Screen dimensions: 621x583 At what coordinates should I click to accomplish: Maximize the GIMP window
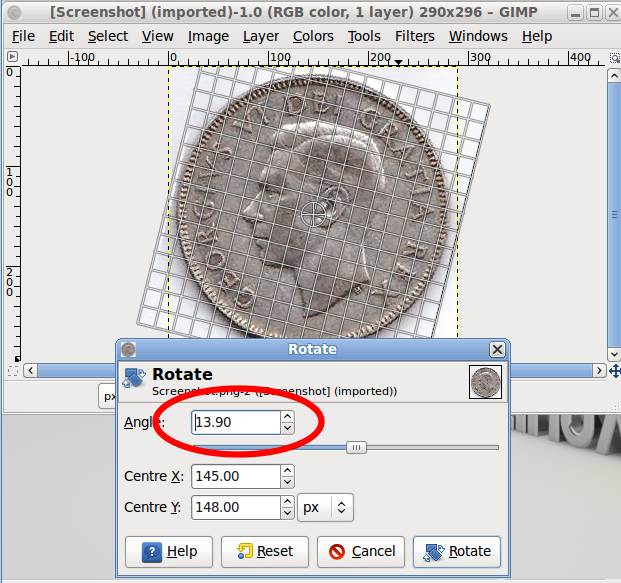pyautogui.click(x=594, y=13)
